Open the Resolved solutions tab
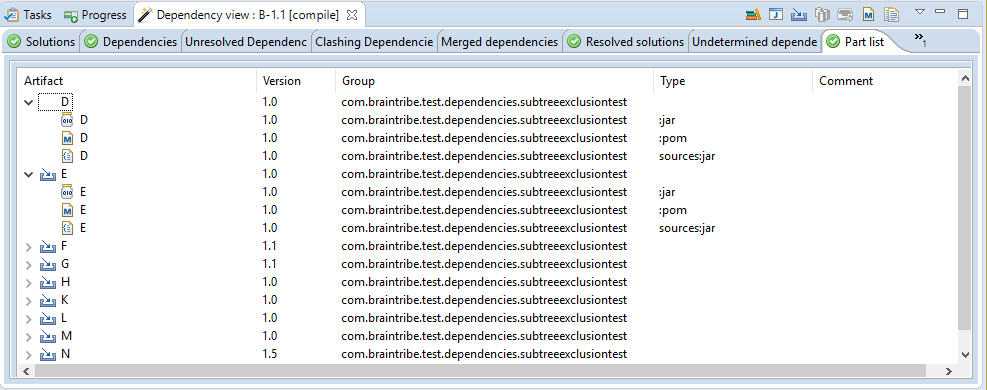The width and height of the screenshot is (987, 390). (x=626, y=42)
